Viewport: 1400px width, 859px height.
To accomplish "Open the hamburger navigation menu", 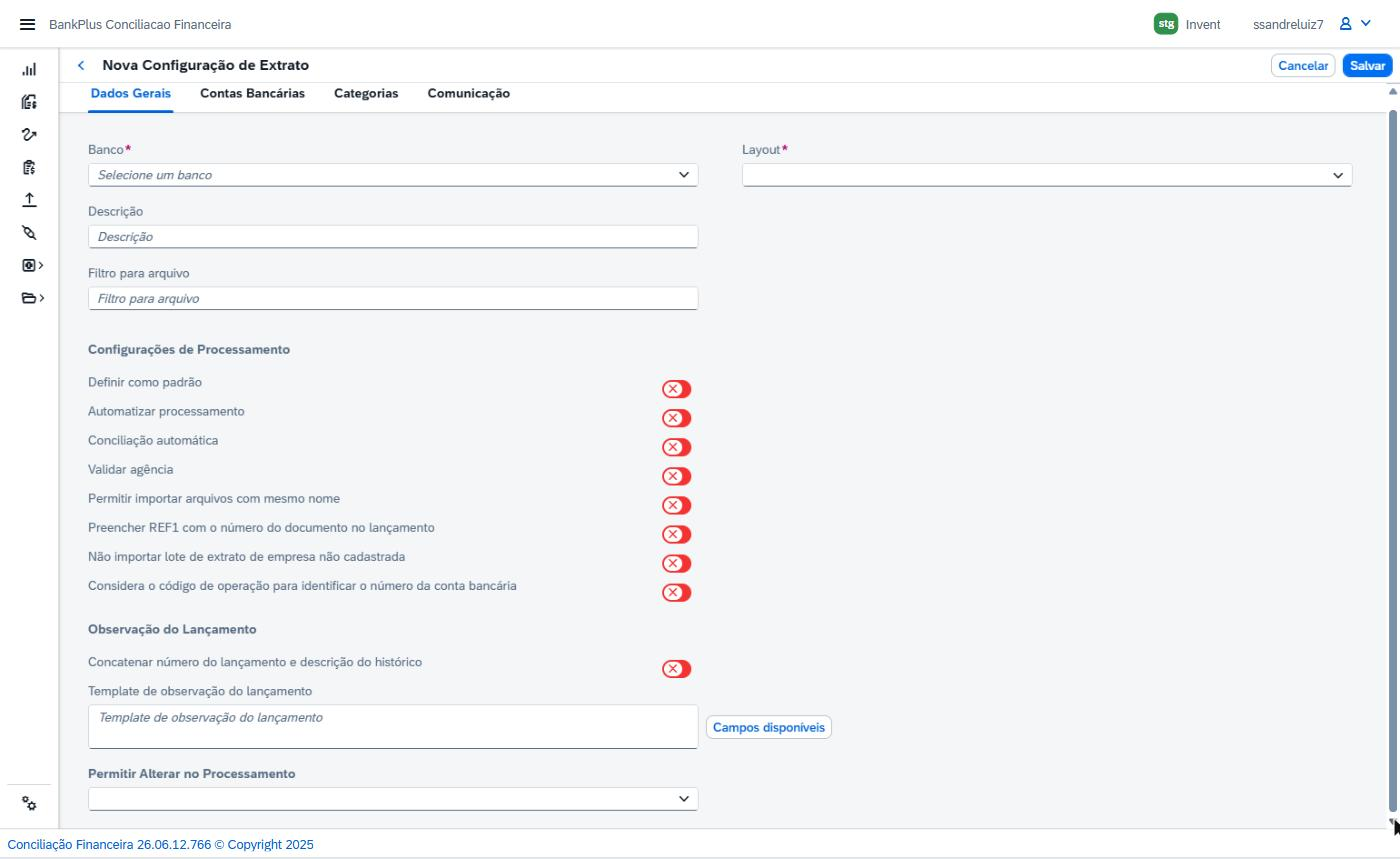I will [x=27, y=24].
